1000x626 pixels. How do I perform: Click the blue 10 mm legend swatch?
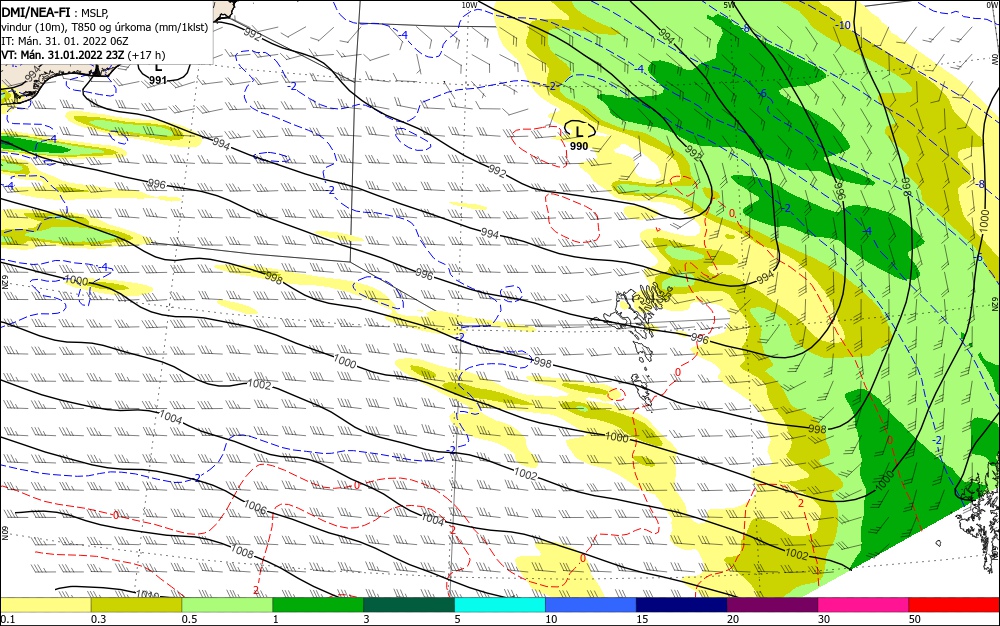591,605
